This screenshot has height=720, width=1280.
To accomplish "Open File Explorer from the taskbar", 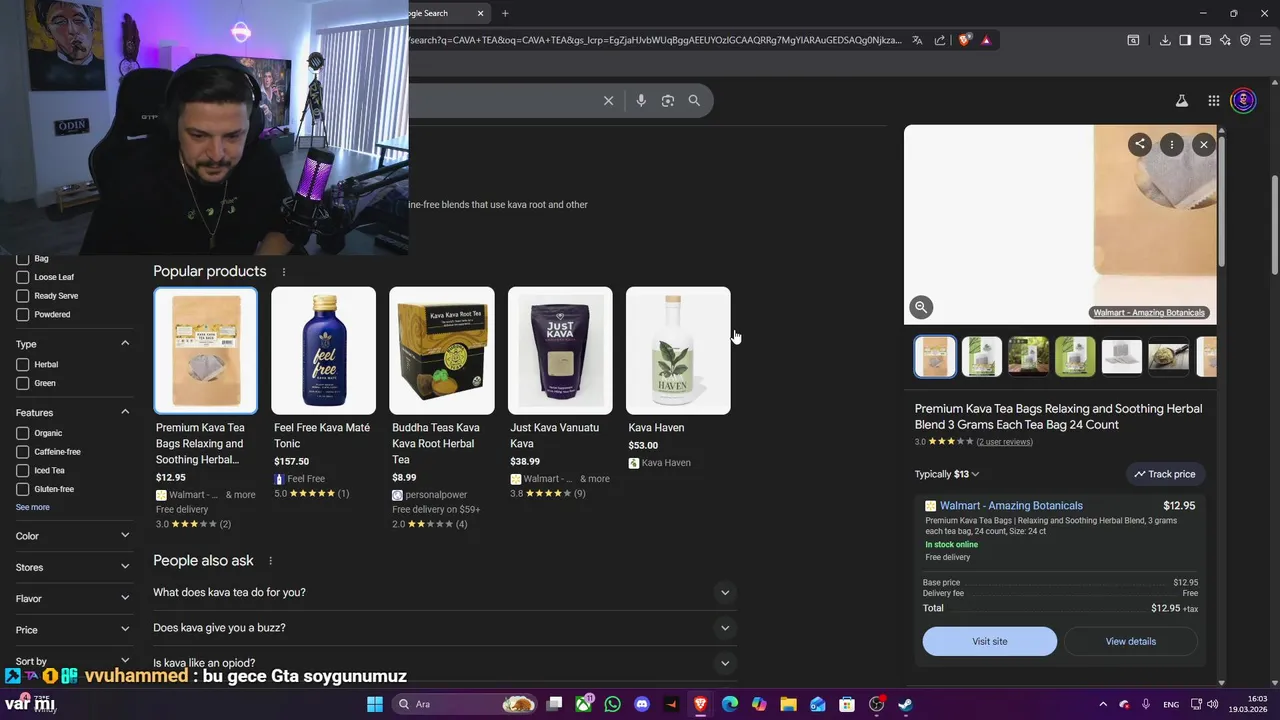I will [788, 704].
